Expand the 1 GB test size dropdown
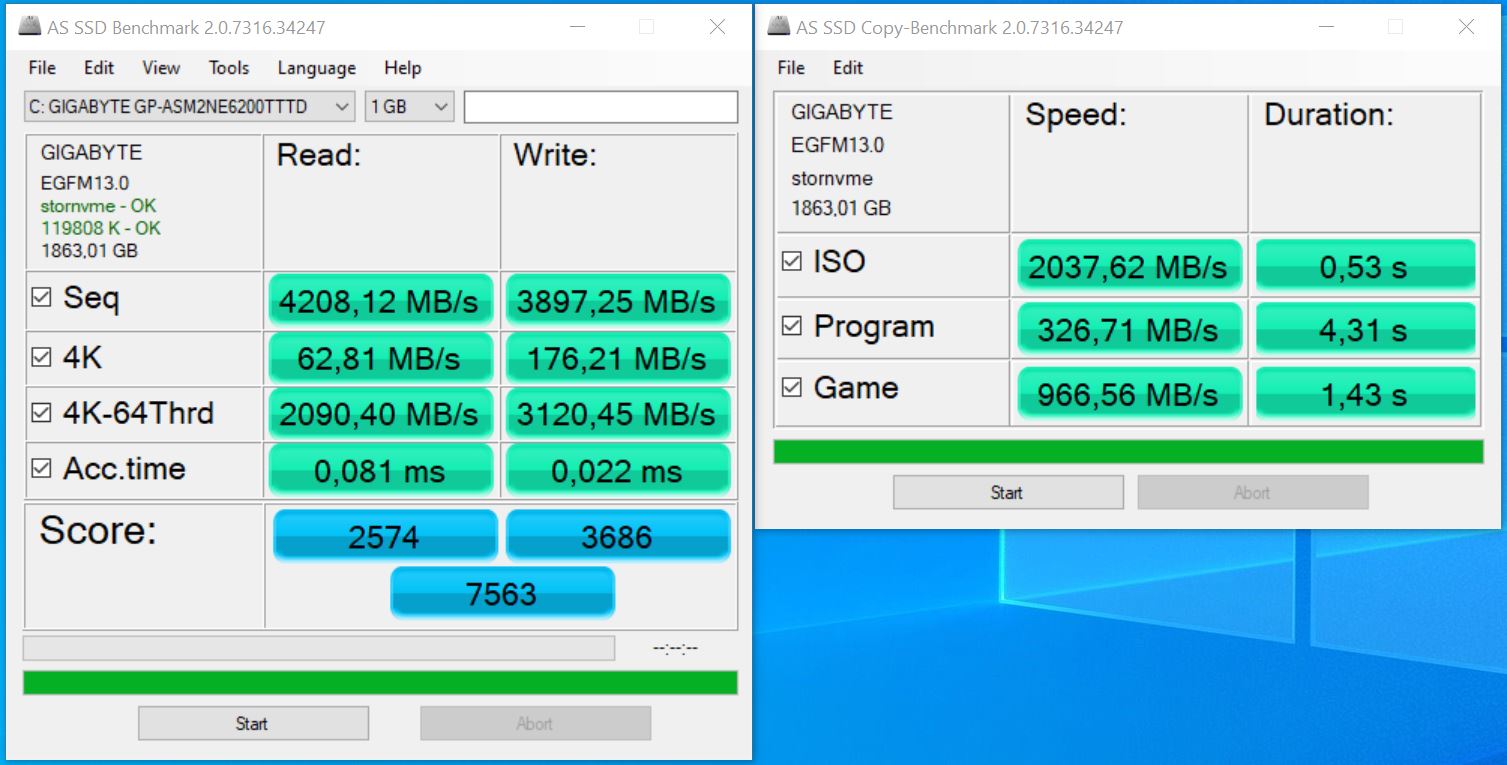Viewport: 1507px width, 765px height. tap(410, 106)
